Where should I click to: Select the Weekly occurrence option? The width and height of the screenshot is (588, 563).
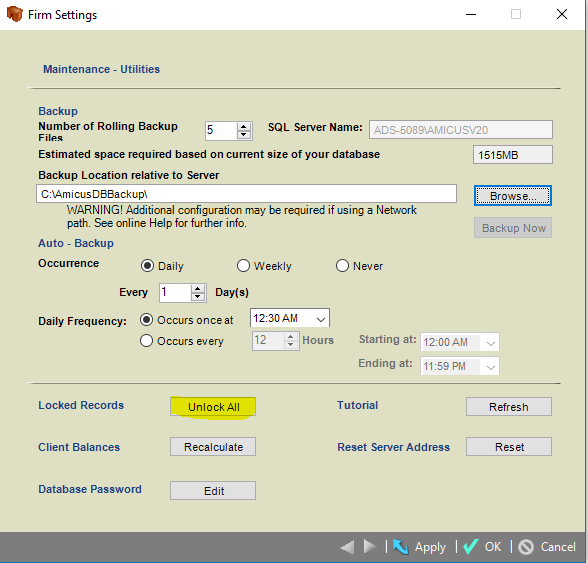pyautogui.click(x=243, y=266)
